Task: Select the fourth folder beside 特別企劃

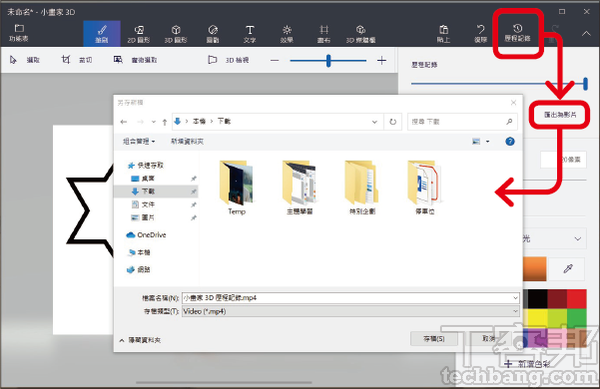Action: 425,187
